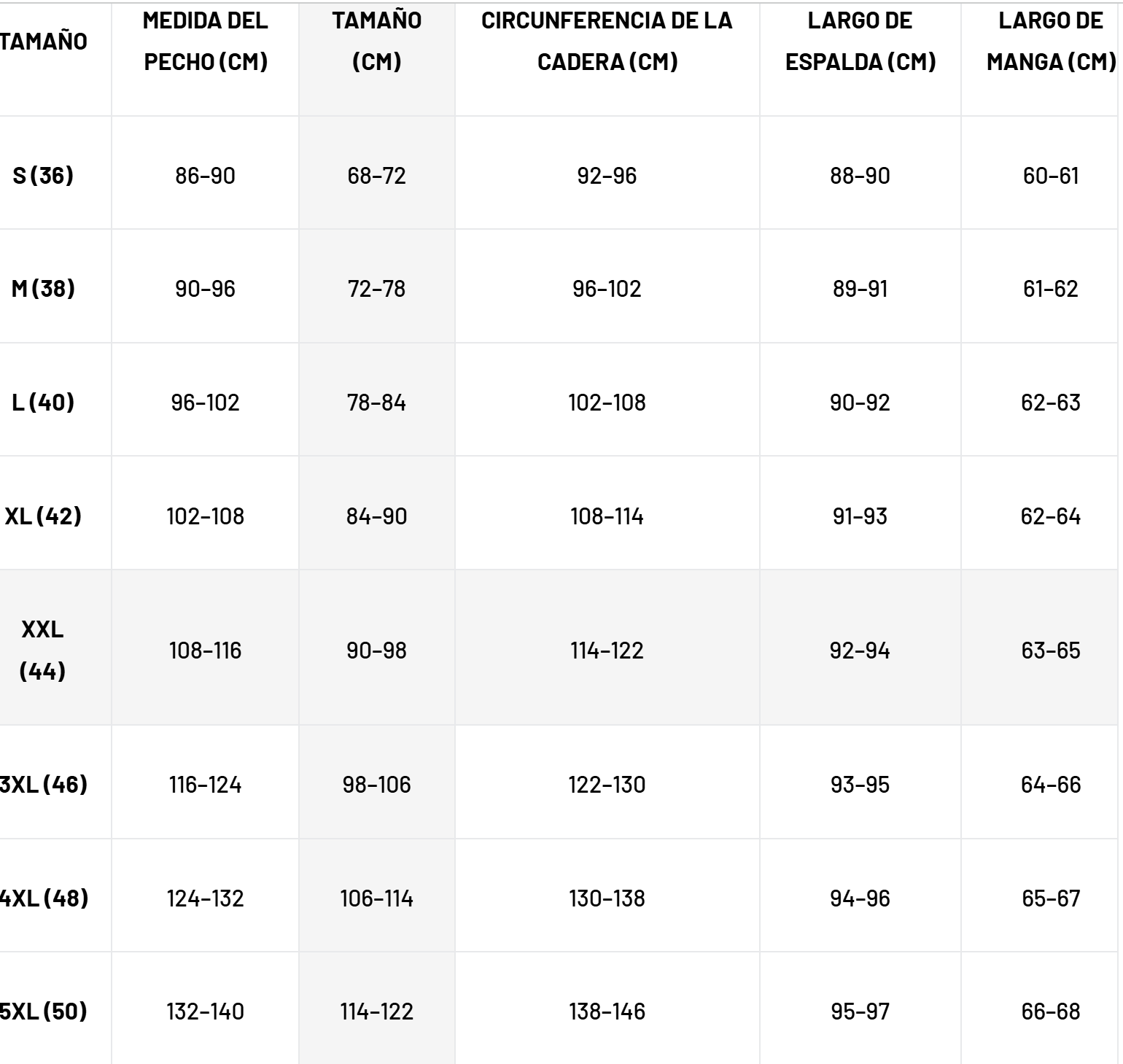Select the LARGO DE MANGA (CM) header

point(1050,42)
